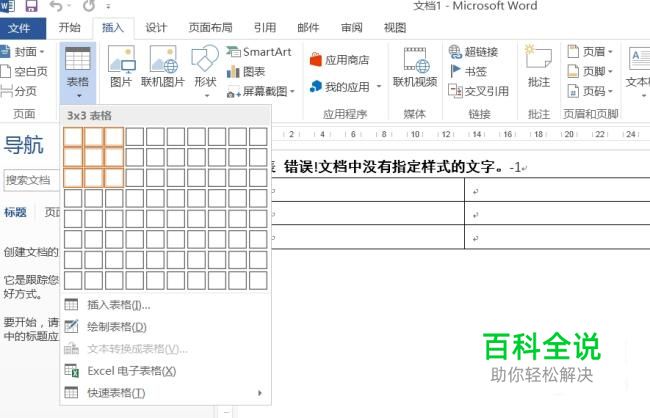
Task: Click the 文本框 text box icon
Action: coord(639,59)
